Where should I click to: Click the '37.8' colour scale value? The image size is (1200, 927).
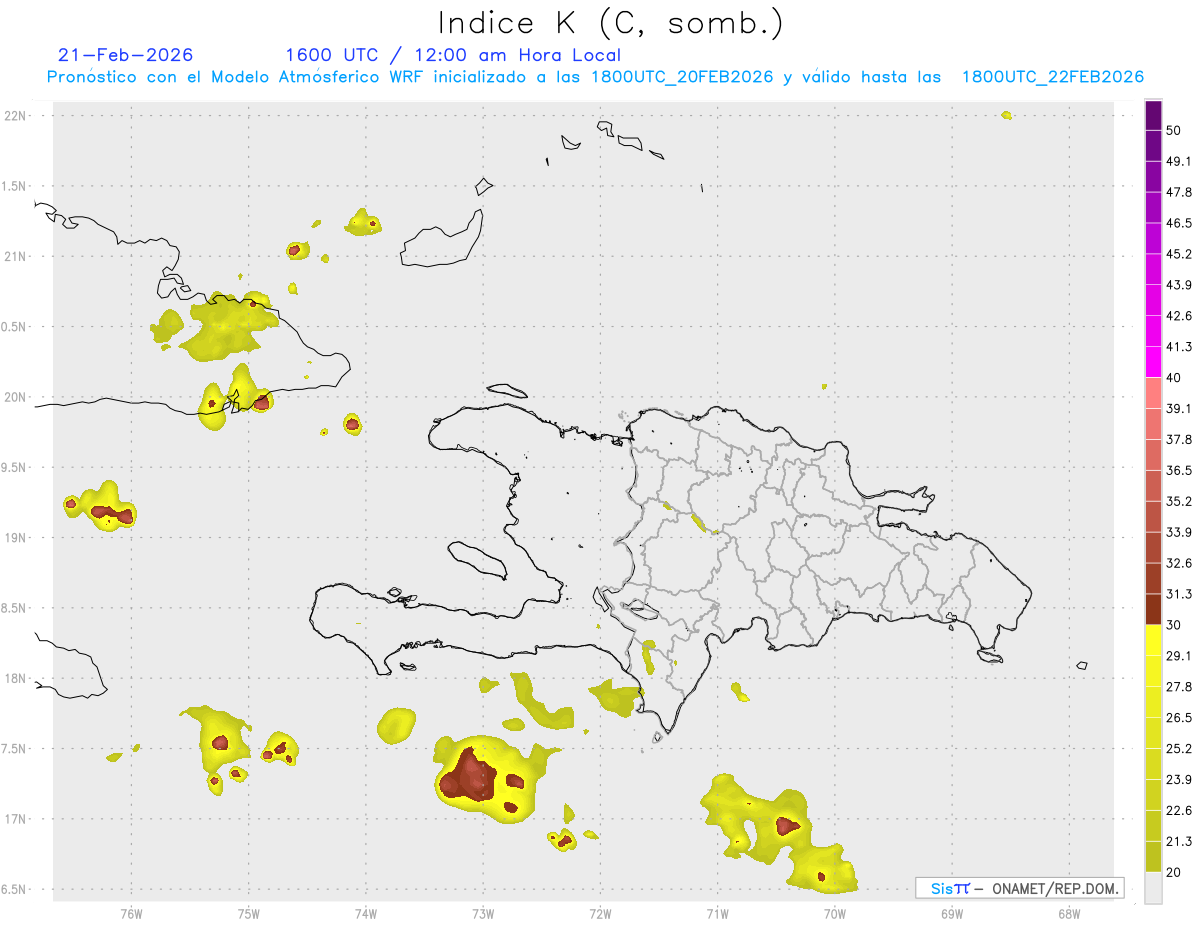pos(1179,439)
